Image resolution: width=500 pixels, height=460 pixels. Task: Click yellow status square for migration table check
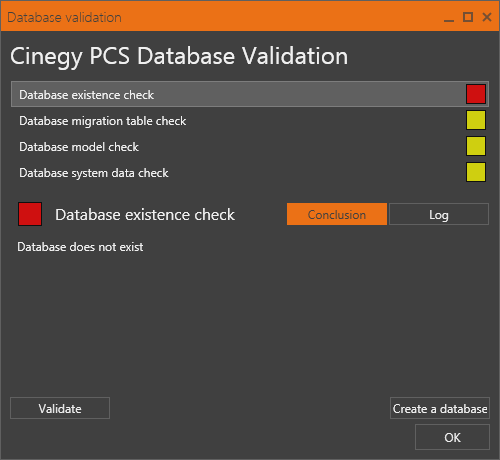tap(476, 120)
